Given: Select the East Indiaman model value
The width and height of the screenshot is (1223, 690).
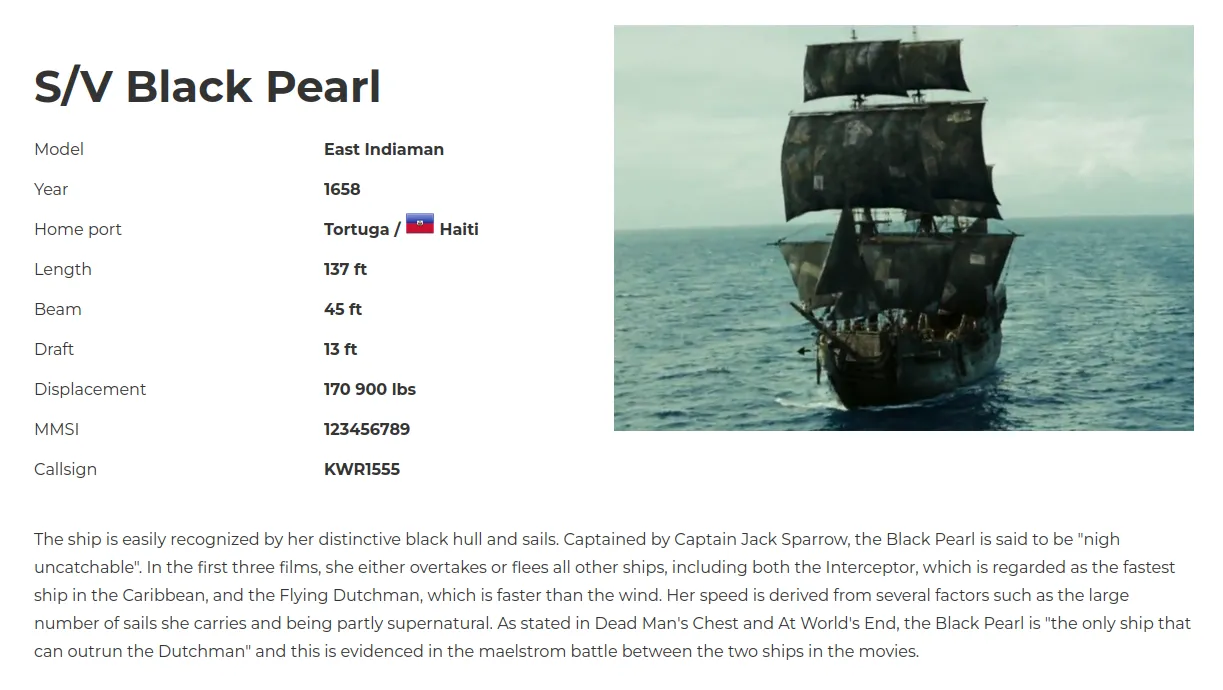Looking at the screenshot, I should [384, 149].
